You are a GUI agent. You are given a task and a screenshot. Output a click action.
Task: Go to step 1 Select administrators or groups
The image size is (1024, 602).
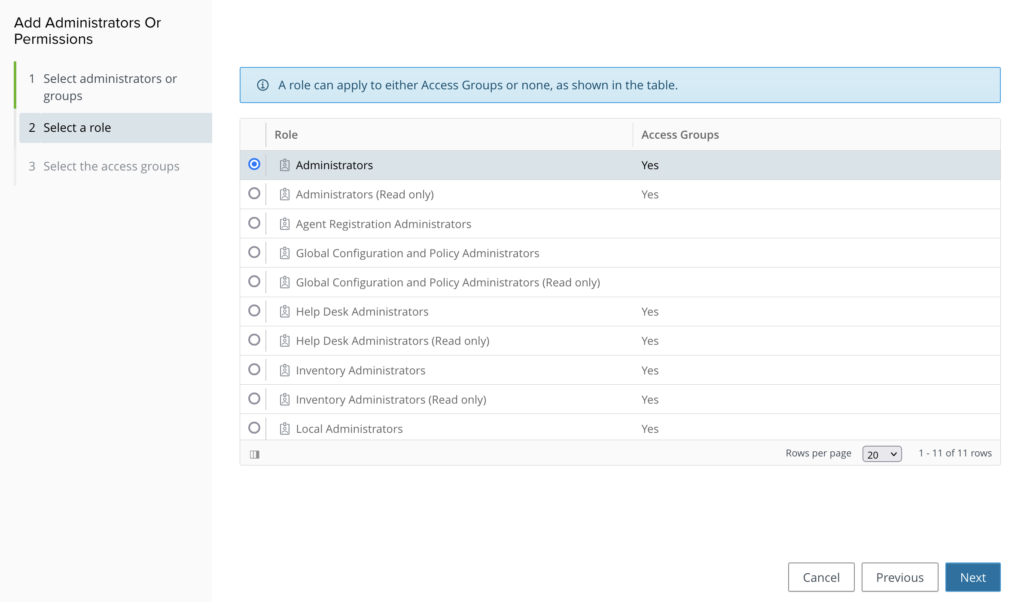[110, 87]
